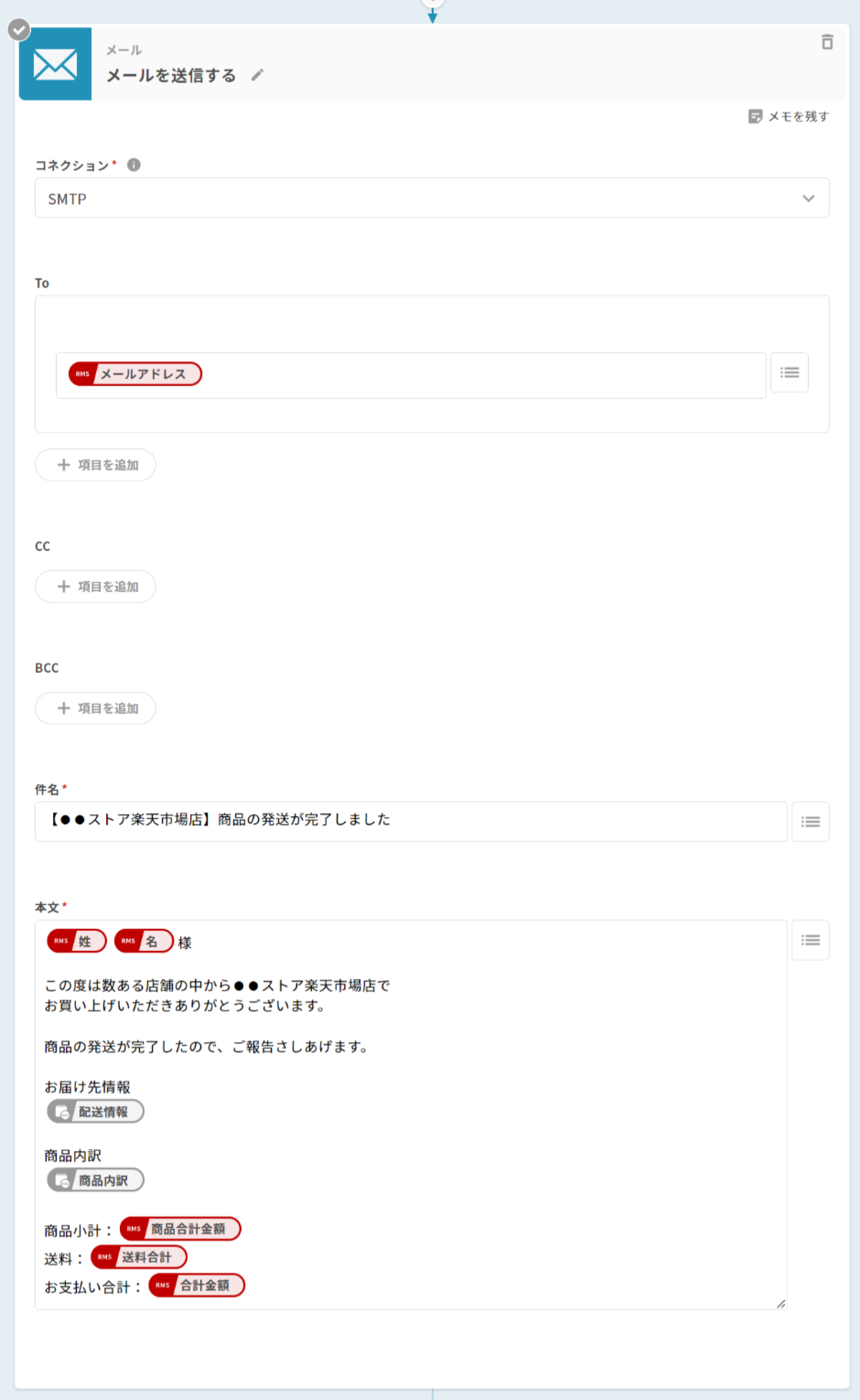Click the メールアドレス RMS tag
Viewport: 860px width, 1400px height.
point(135,374)
